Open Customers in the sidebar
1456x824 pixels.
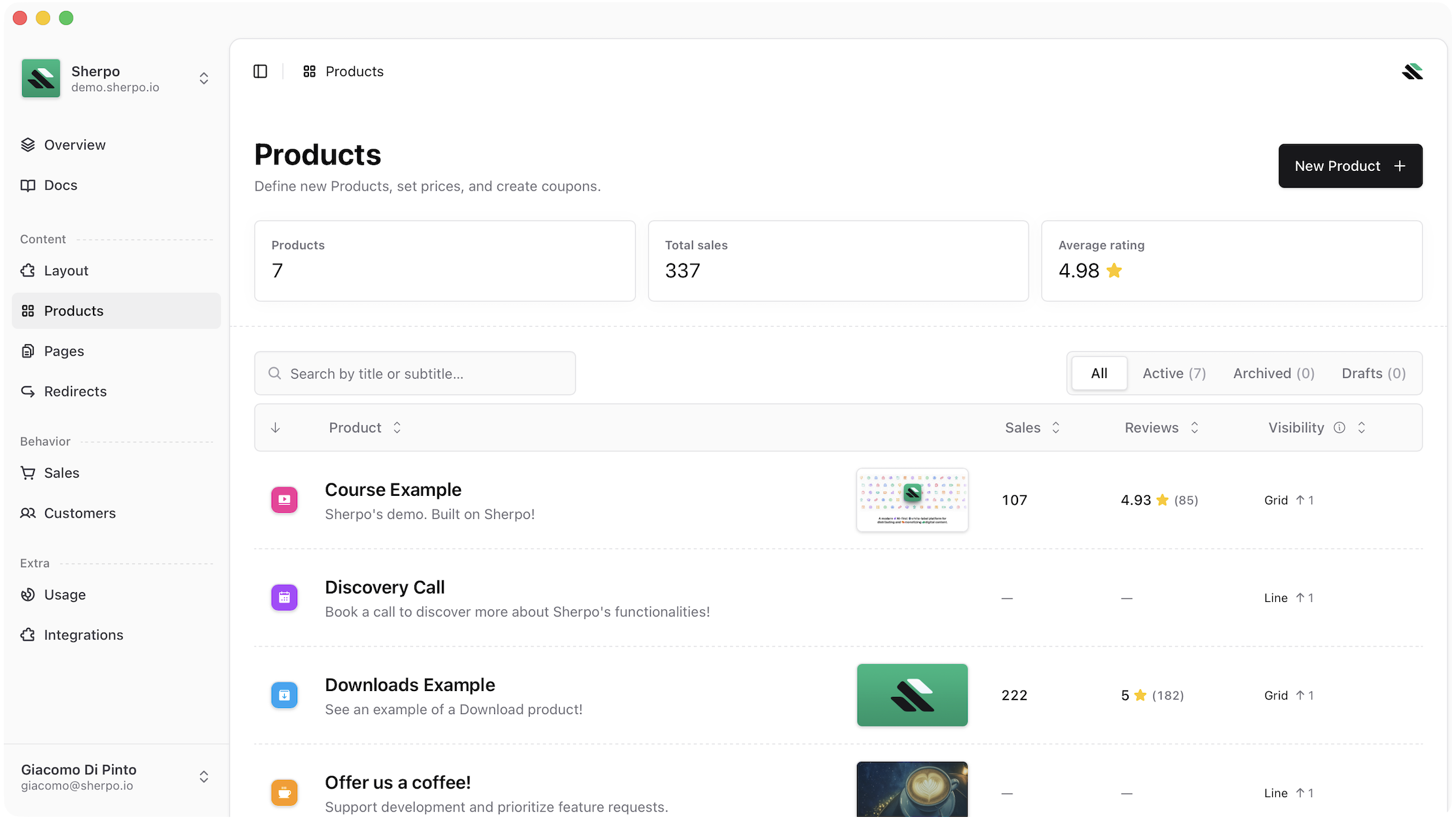click(x=79, y=514)
